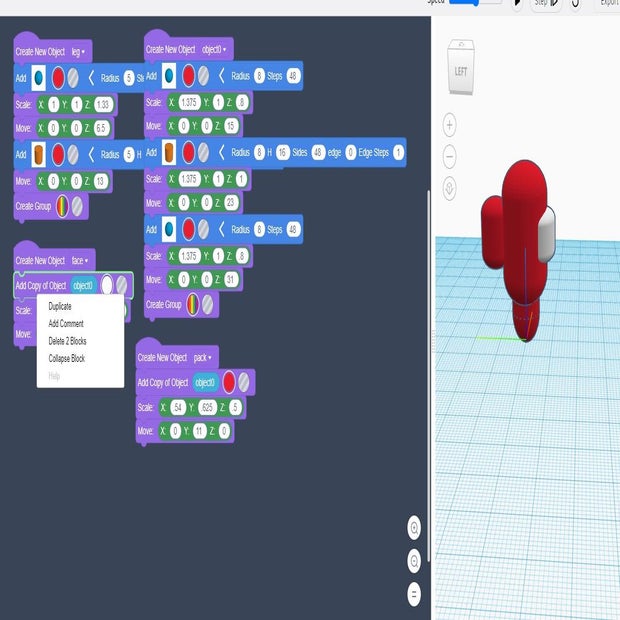Viewport: 620px width, 620px height.
Task: Zoom in the 3D viewer
Action: click(x=450, y=125)
